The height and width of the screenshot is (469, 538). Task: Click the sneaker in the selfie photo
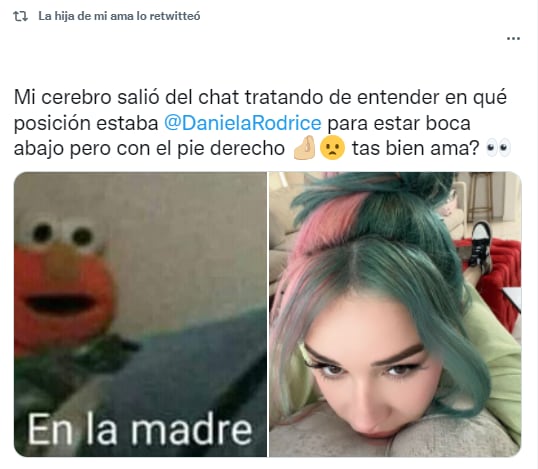click(481, 244)
